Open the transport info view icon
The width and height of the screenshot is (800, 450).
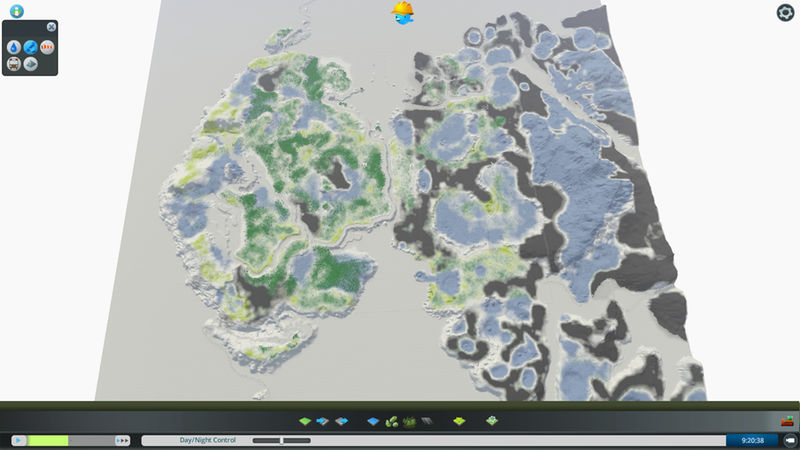[x=14, y=63]
